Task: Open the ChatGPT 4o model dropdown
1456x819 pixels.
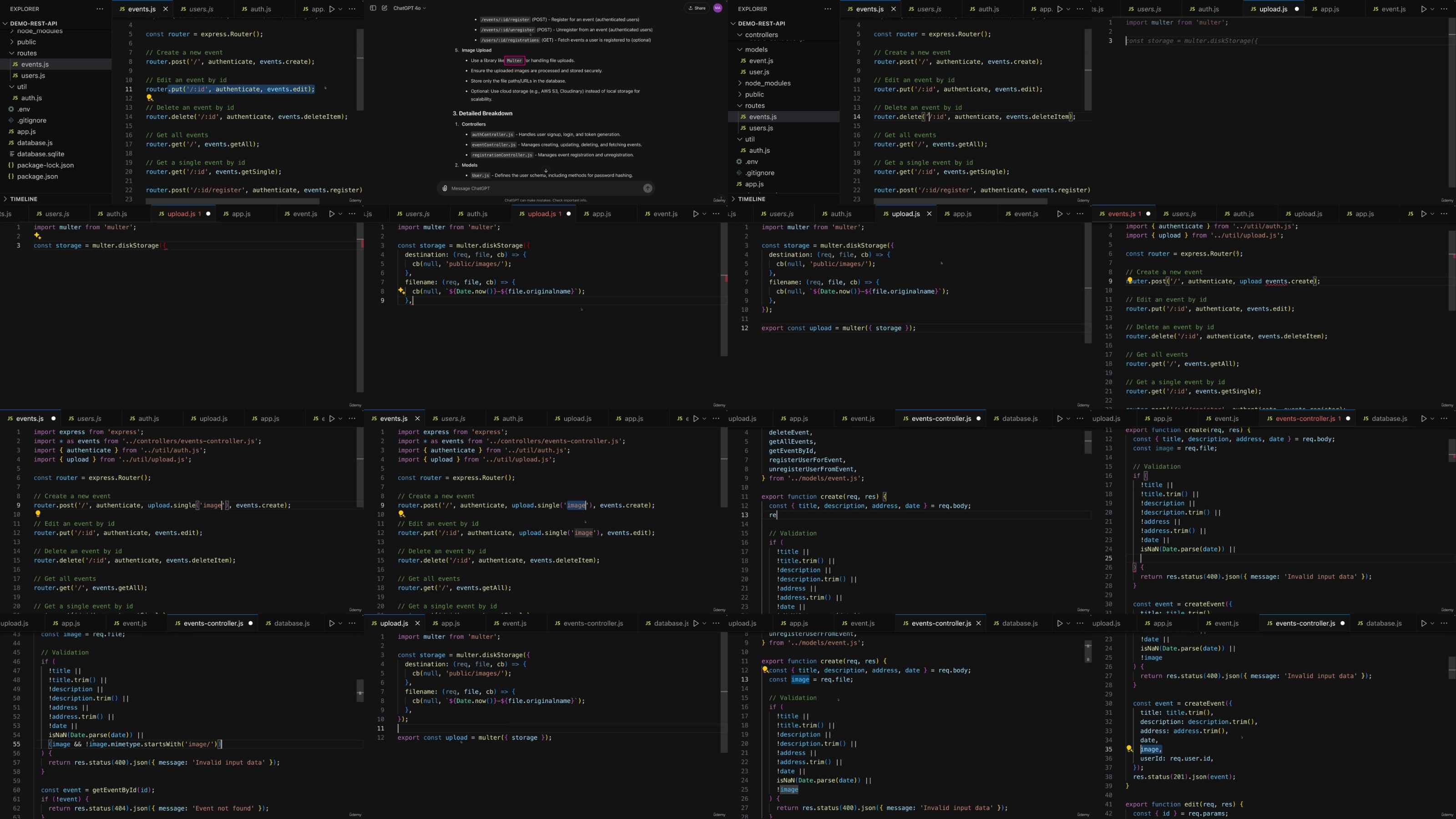Action: coord(410,8)
